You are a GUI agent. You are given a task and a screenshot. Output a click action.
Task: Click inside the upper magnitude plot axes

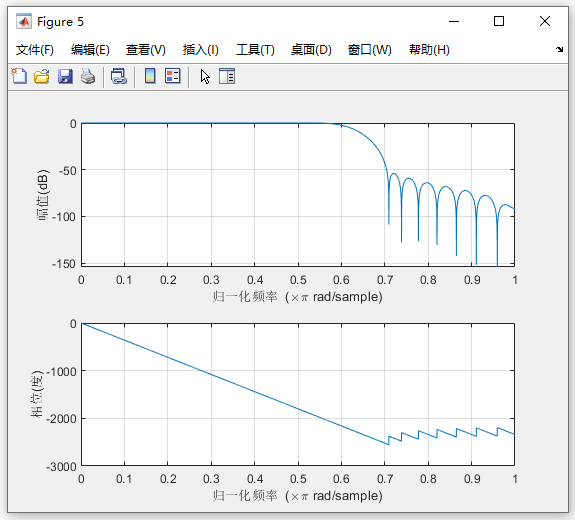(x=298, y=194)
